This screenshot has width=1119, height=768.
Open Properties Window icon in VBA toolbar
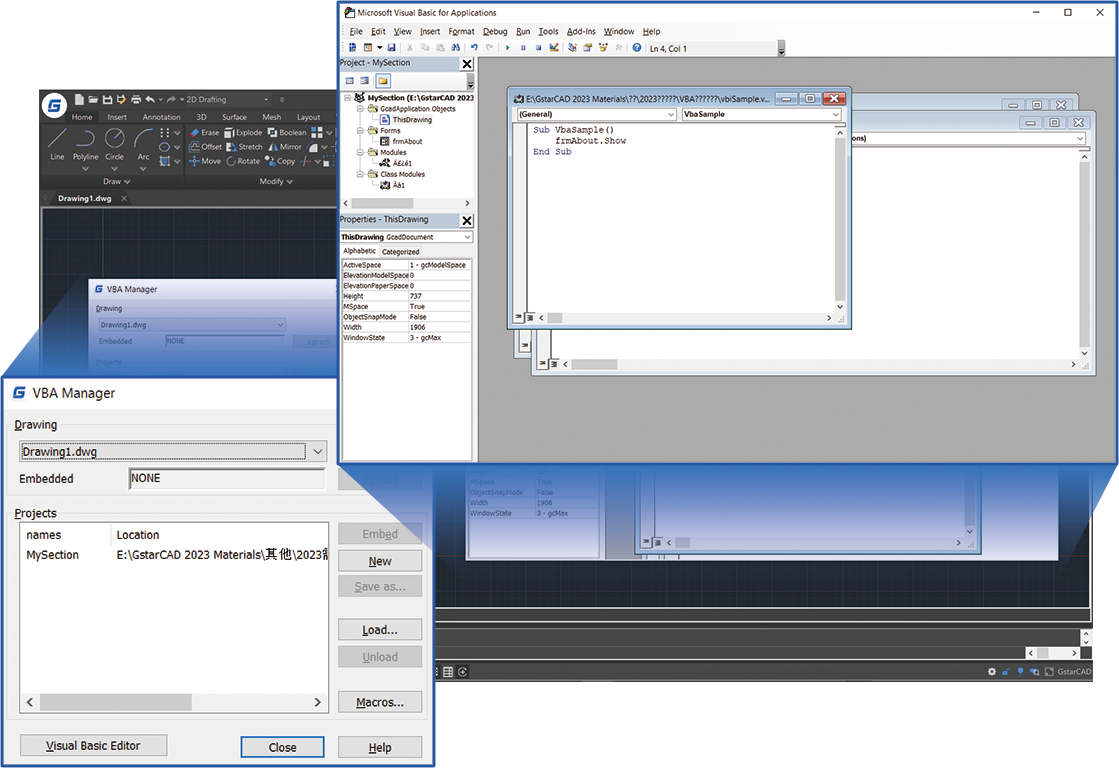587,48
